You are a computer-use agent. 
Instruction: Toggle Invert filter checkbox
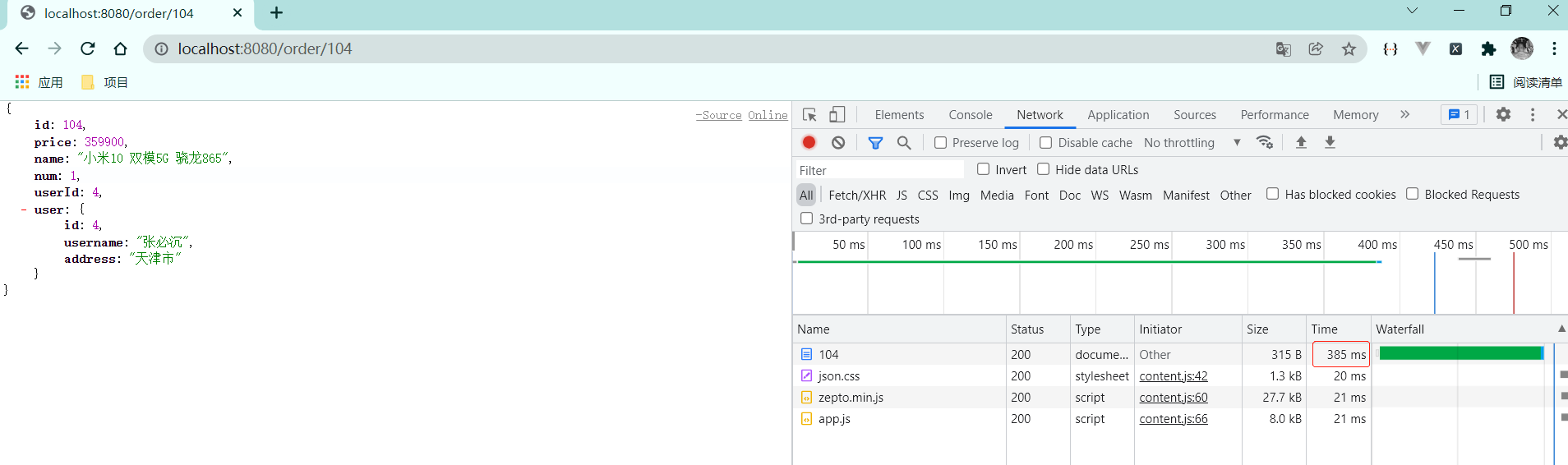(x=983, y=168)
